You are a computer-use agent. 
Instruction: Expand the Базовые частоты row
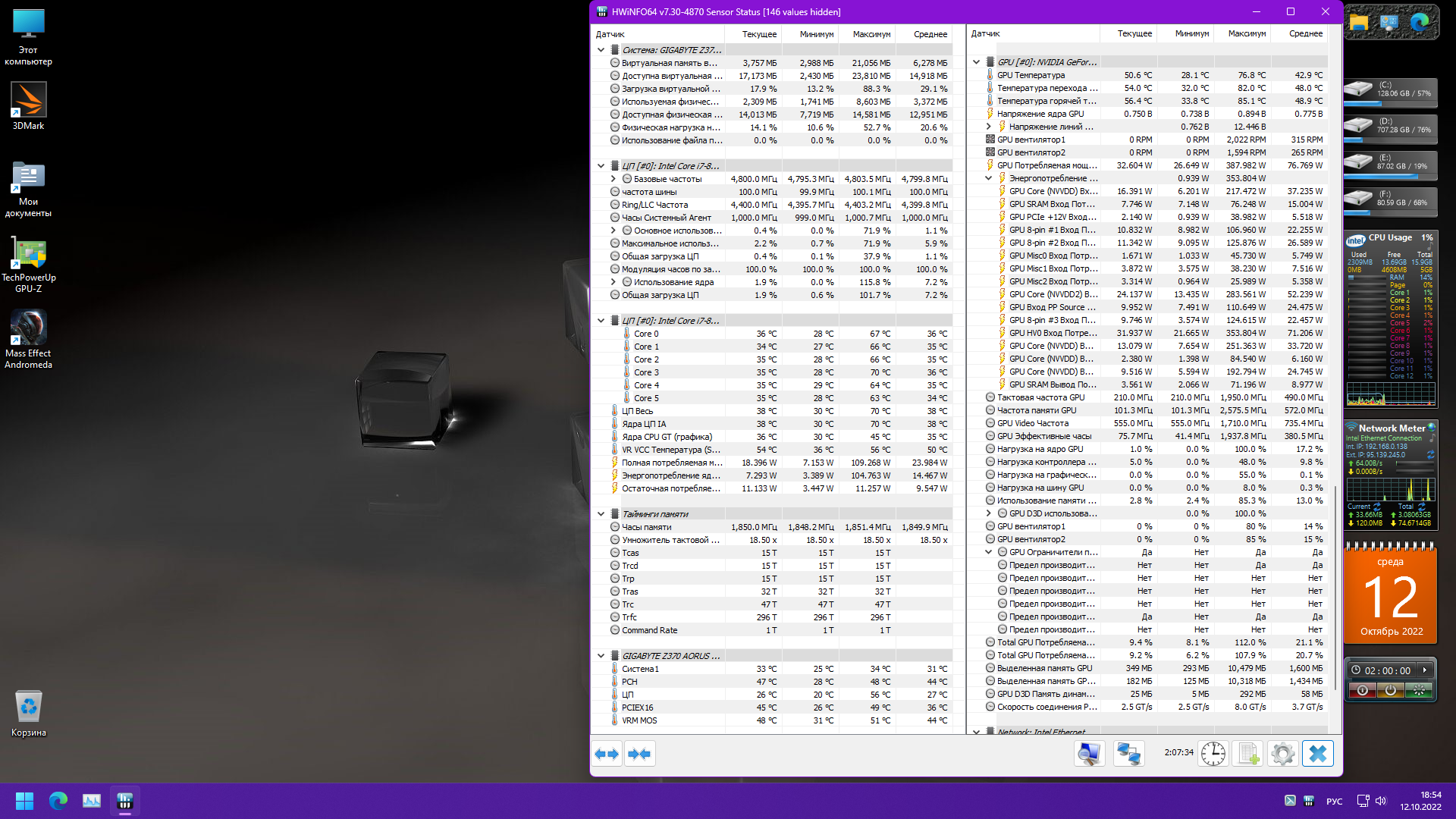coord(613,179)
